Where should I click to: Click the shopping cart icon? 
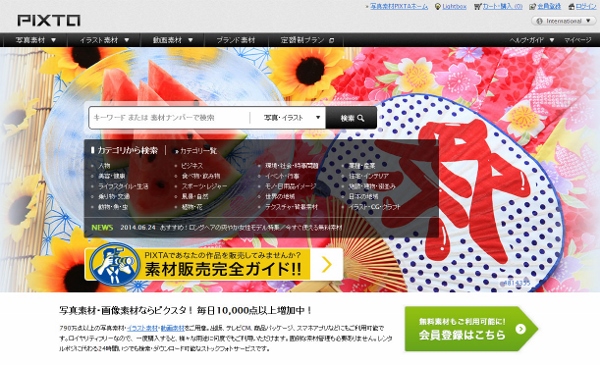(477, 7)
